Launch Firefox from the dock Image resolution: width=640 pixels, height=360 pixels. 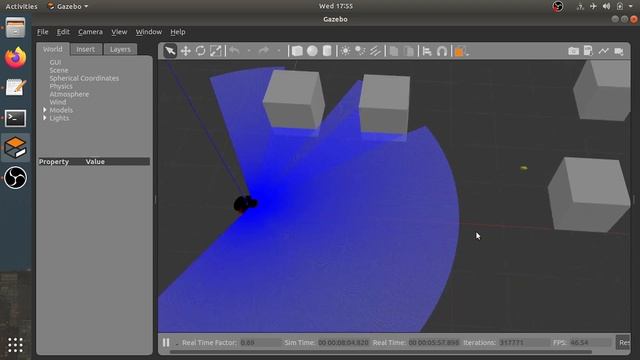click(x=16, y=58)
